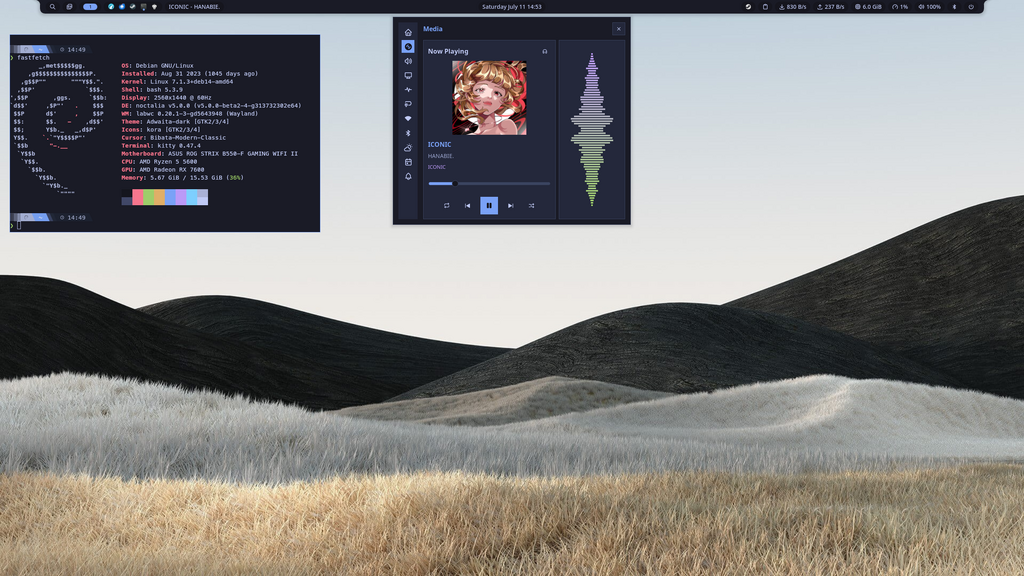Image resolution: width=1024 pixels, height=576 pixels.
Task: Open the terminal monitor taskbar app icon
Action: [144, 7]
